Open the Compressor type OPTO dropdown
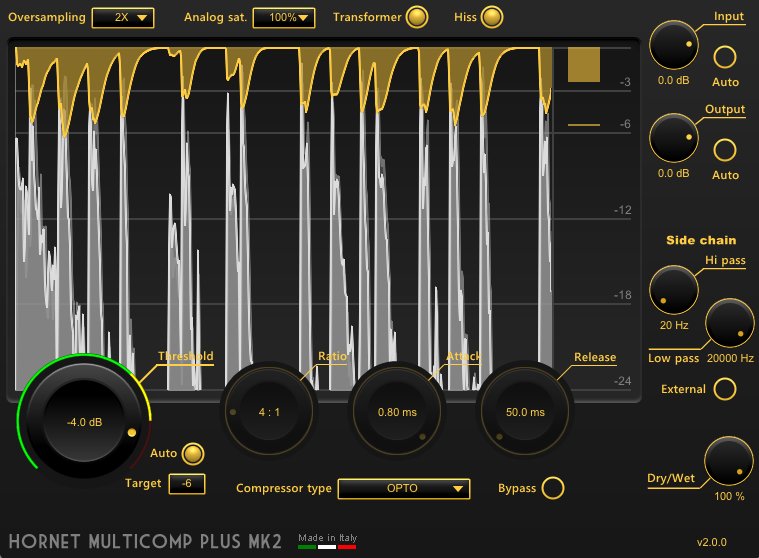 [404, 488]
